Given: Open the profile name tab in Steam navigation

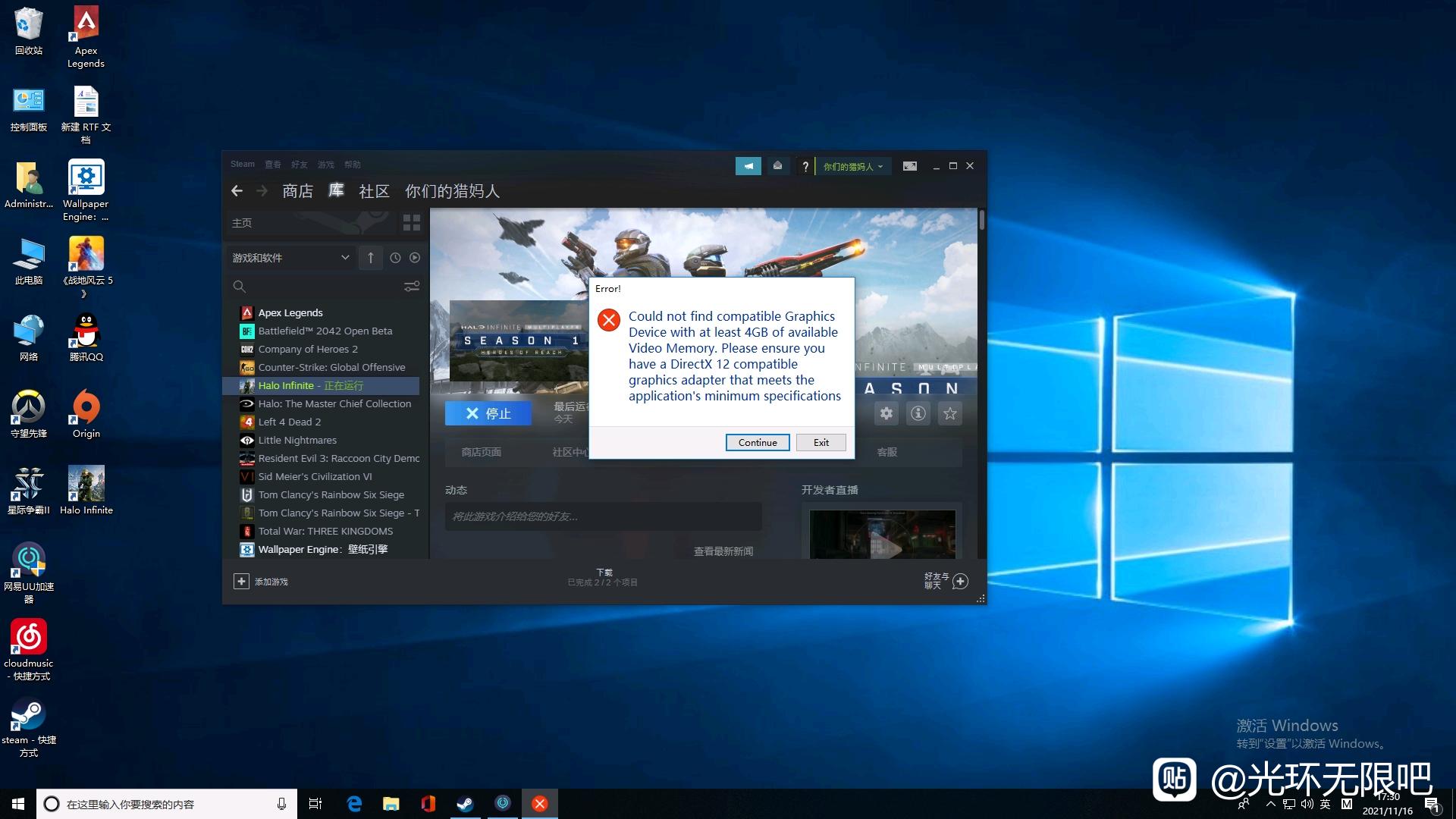Looking at the screenshot, I should (x=452, y=191).
